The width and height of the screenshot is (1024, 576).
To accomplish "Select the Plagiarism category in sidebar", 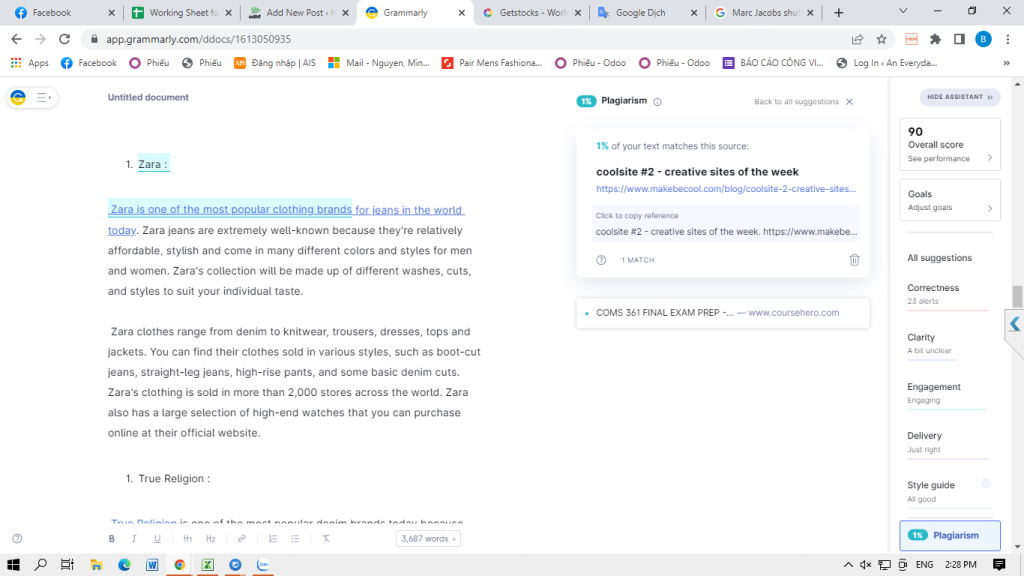I will [x=950, y=535].
